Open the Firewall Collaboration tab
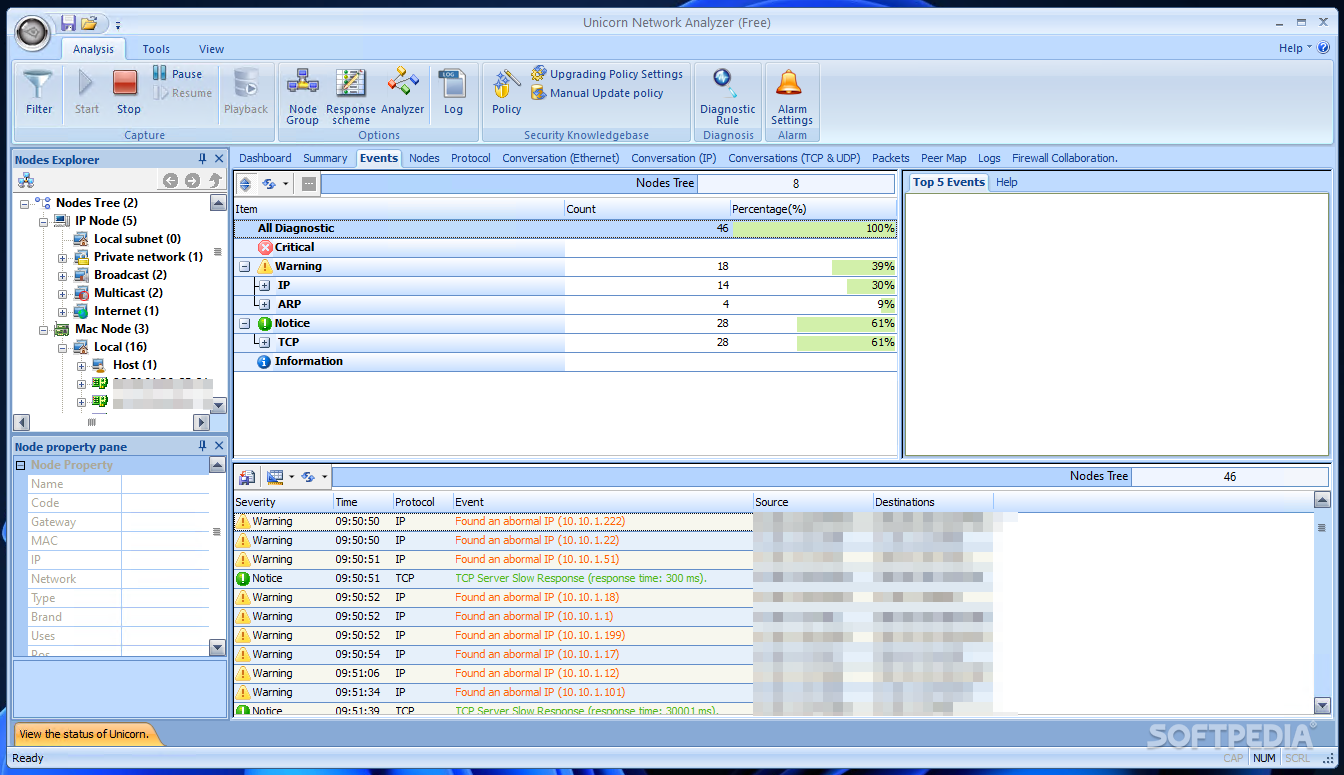1344x775 pixels. [x=1064, y=158]
